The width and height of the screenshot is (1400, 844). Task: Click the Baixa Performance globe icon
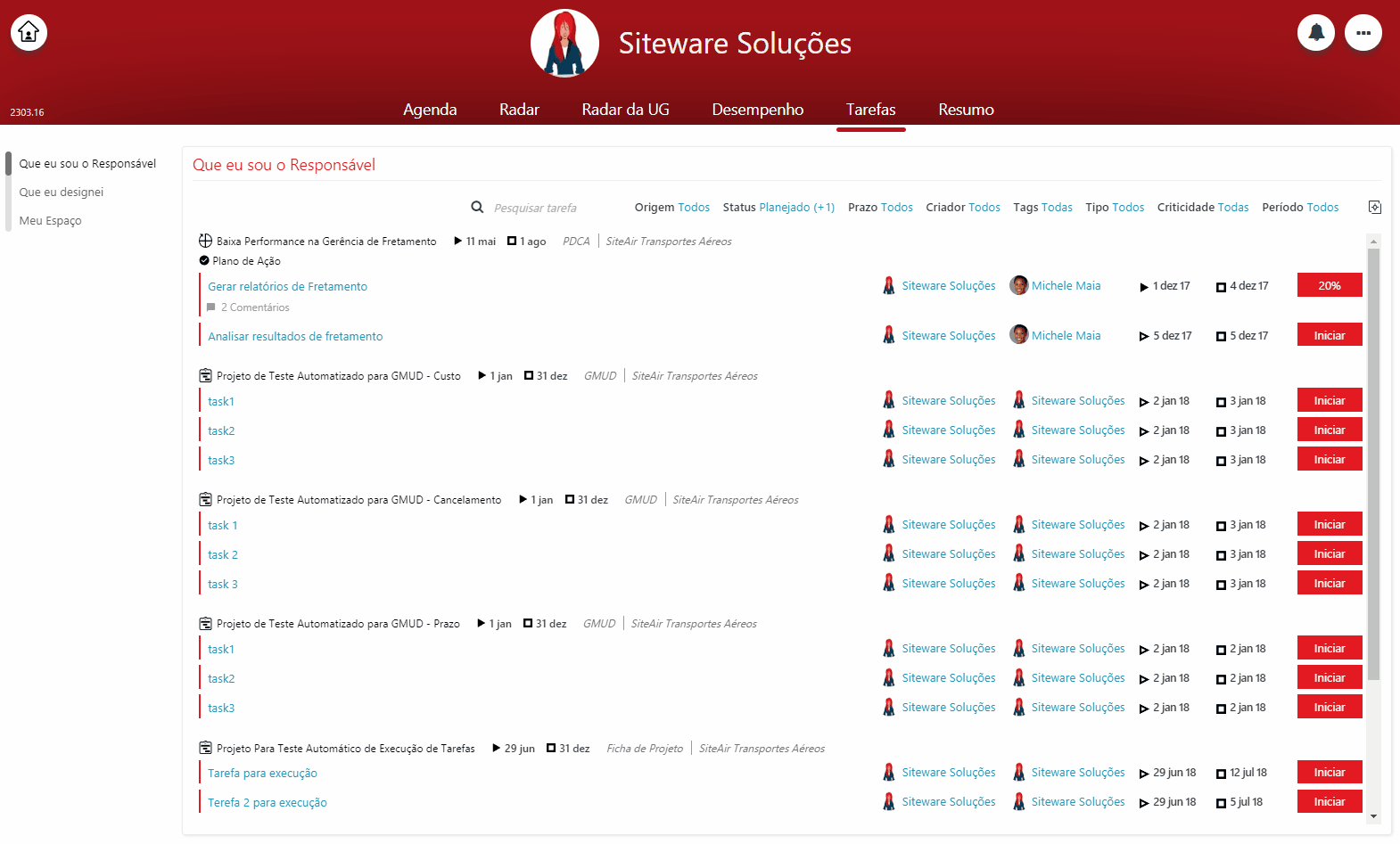point(205,241)
